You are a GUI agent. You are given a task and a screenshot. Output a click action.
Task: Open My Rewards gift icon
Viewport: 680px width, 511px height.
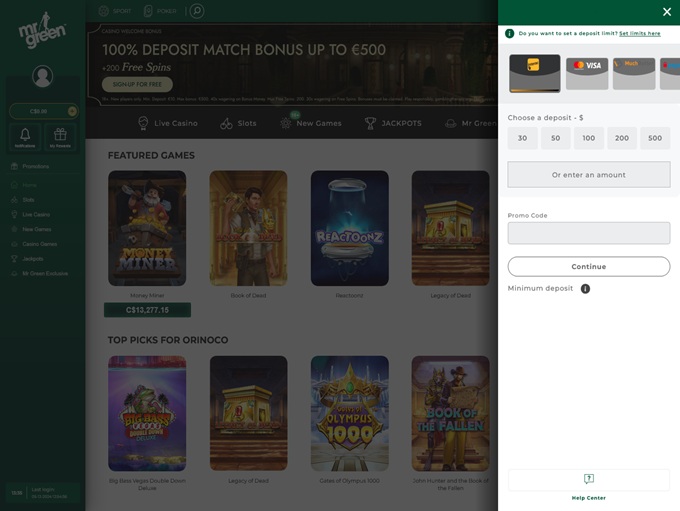60,136
